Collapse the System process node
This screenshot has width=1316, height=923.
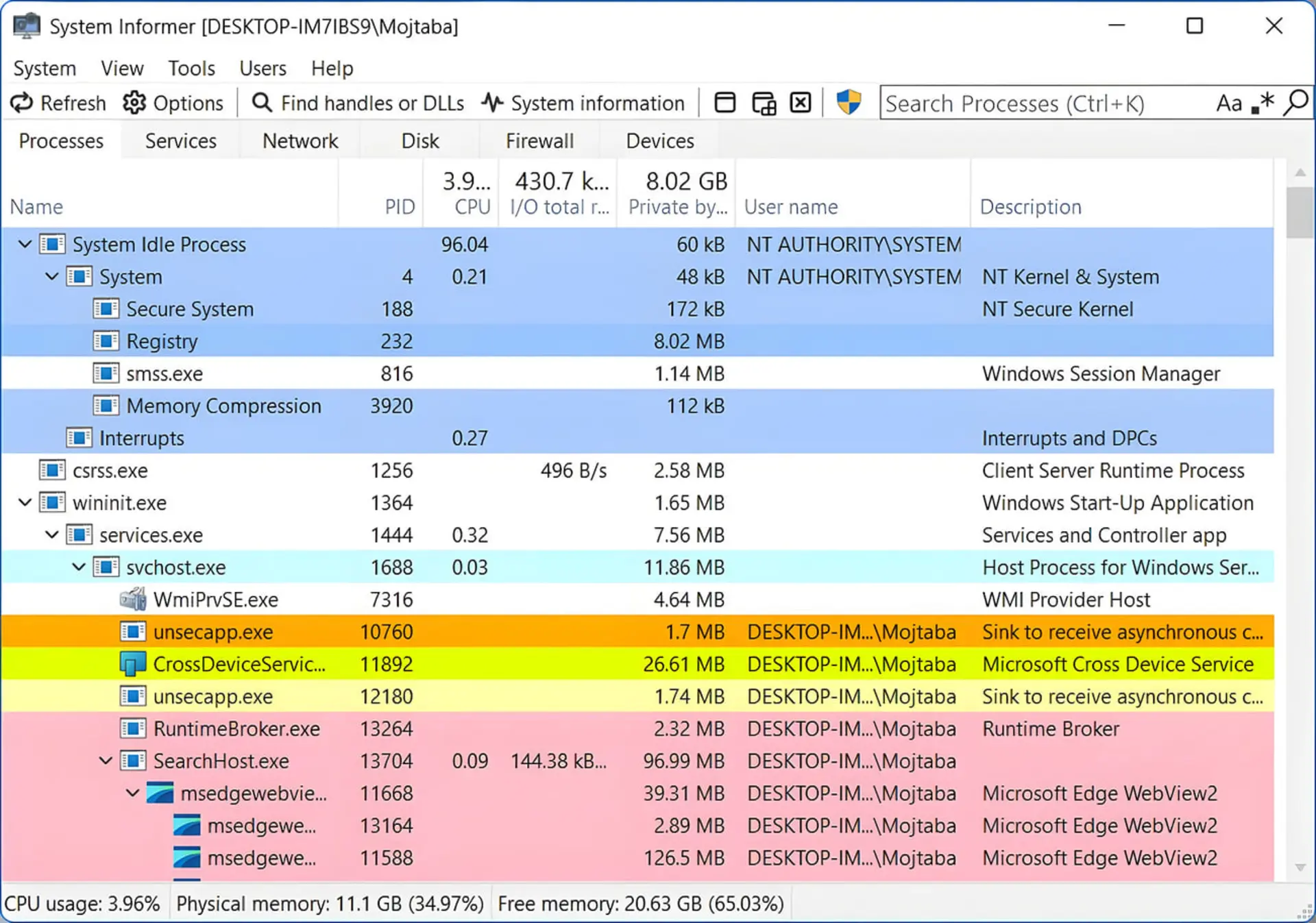52,277
